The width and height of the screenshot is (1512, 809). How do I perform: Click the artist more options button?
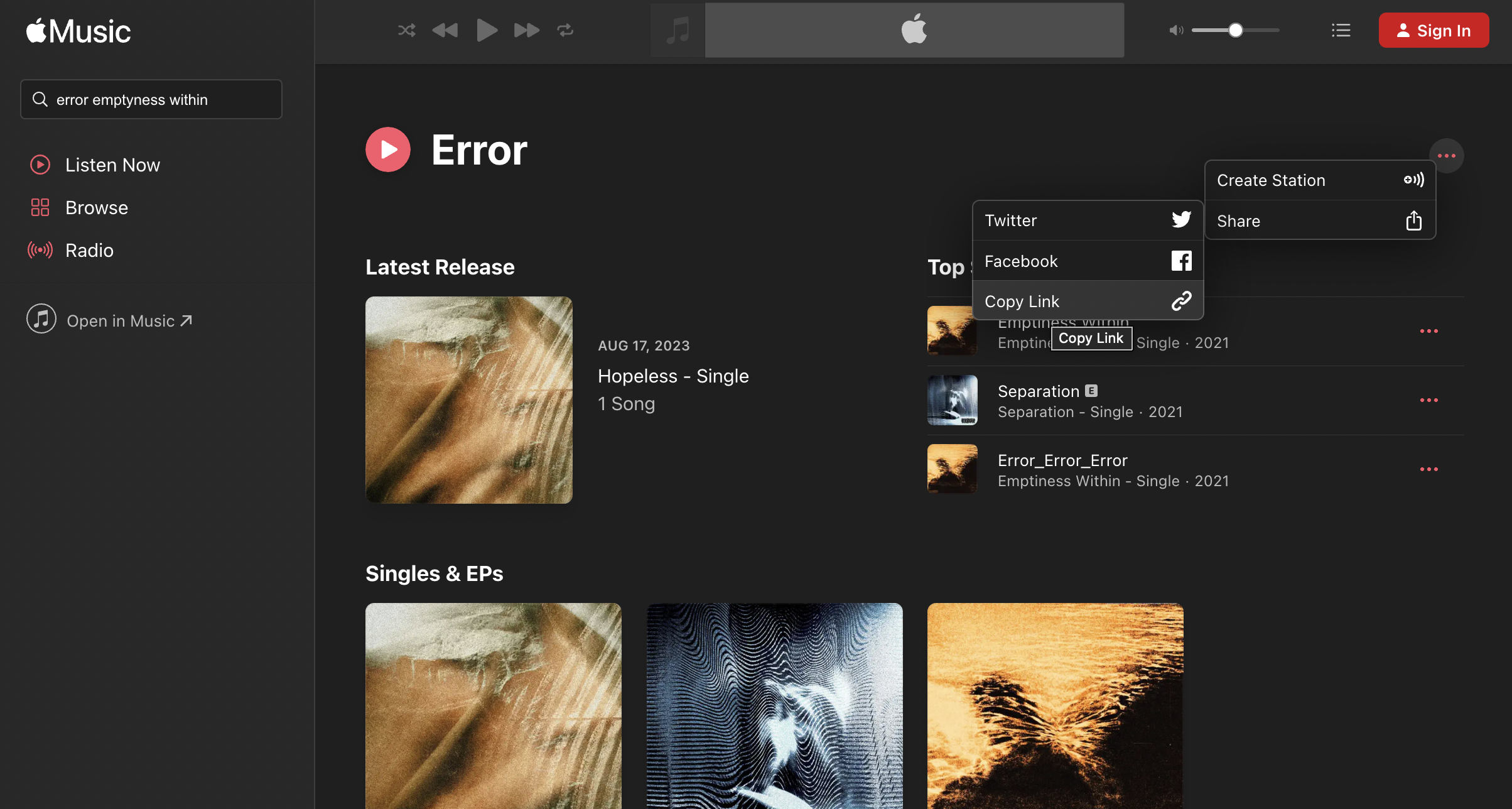1446,156
